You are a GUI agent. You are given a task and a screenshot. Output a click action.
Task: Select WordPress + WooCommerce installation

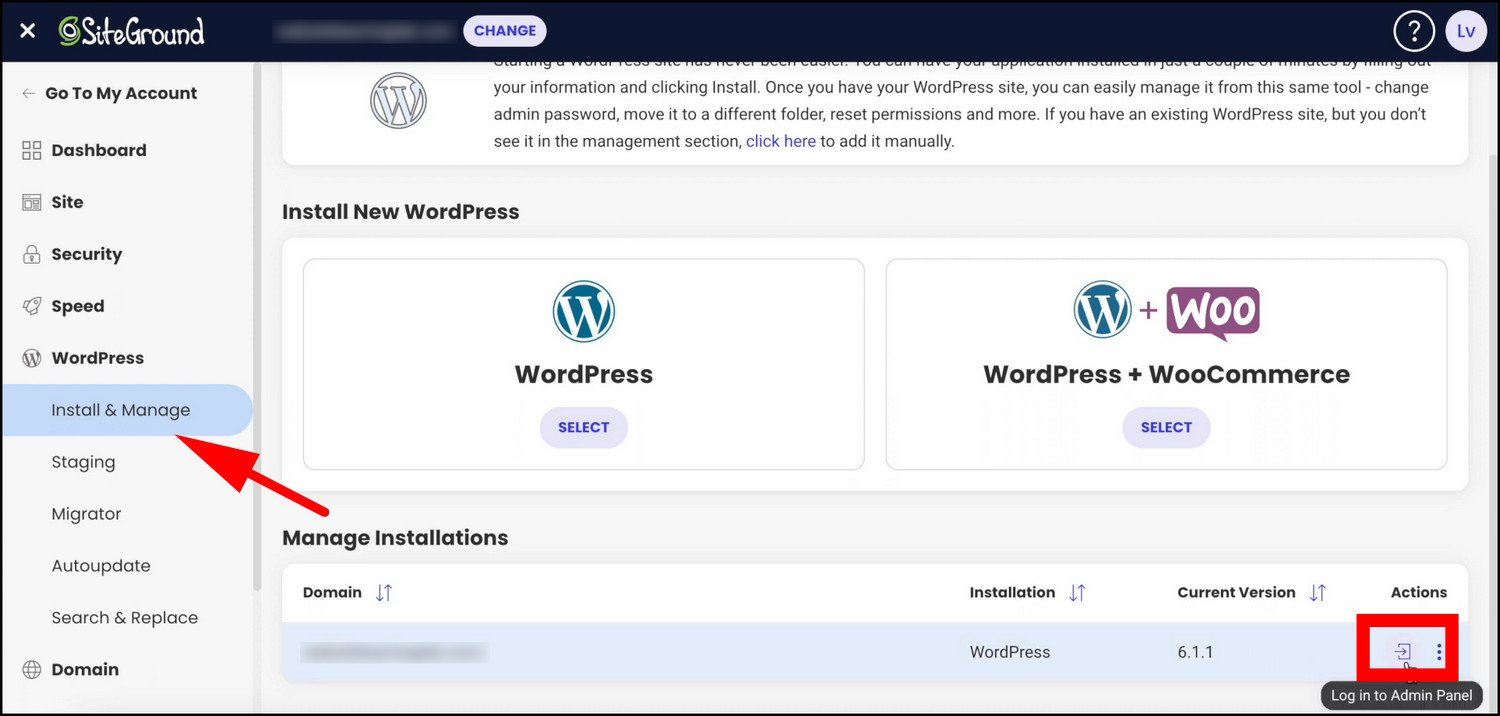point(1166,427)
